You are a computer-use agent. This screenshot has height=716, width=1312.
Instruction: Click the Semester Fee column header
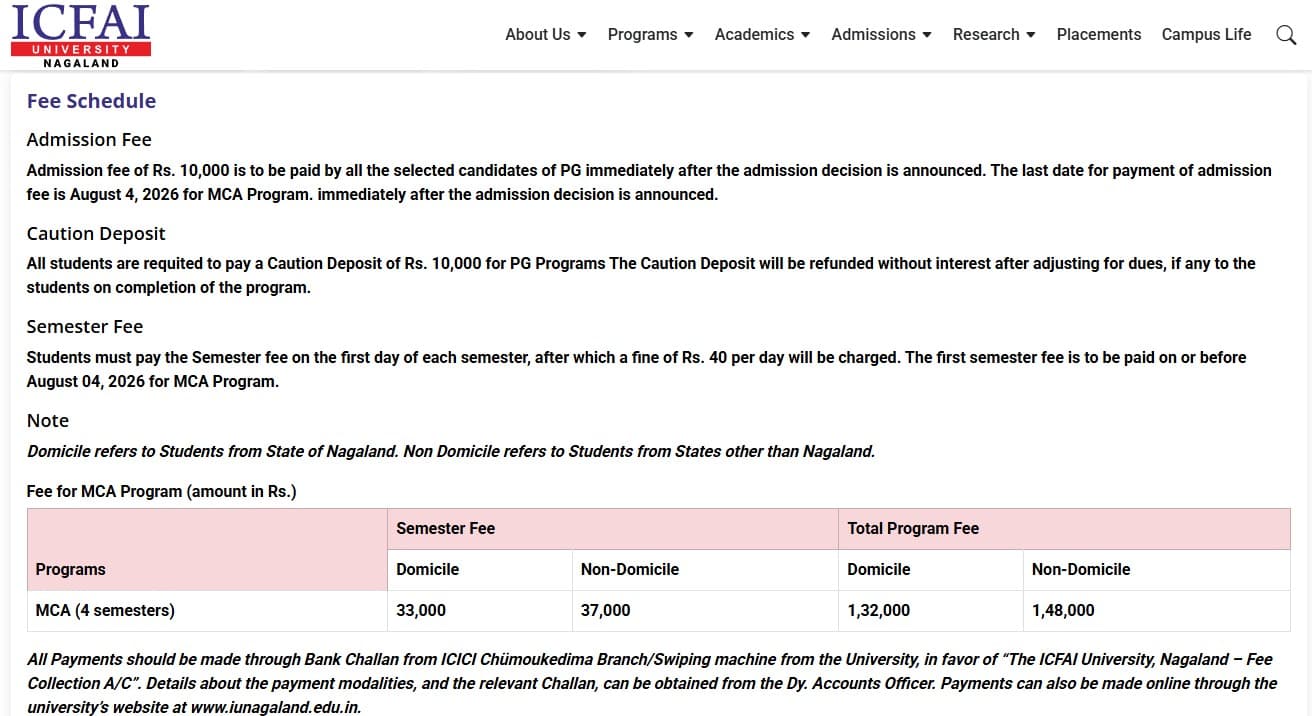coord(446,528)
